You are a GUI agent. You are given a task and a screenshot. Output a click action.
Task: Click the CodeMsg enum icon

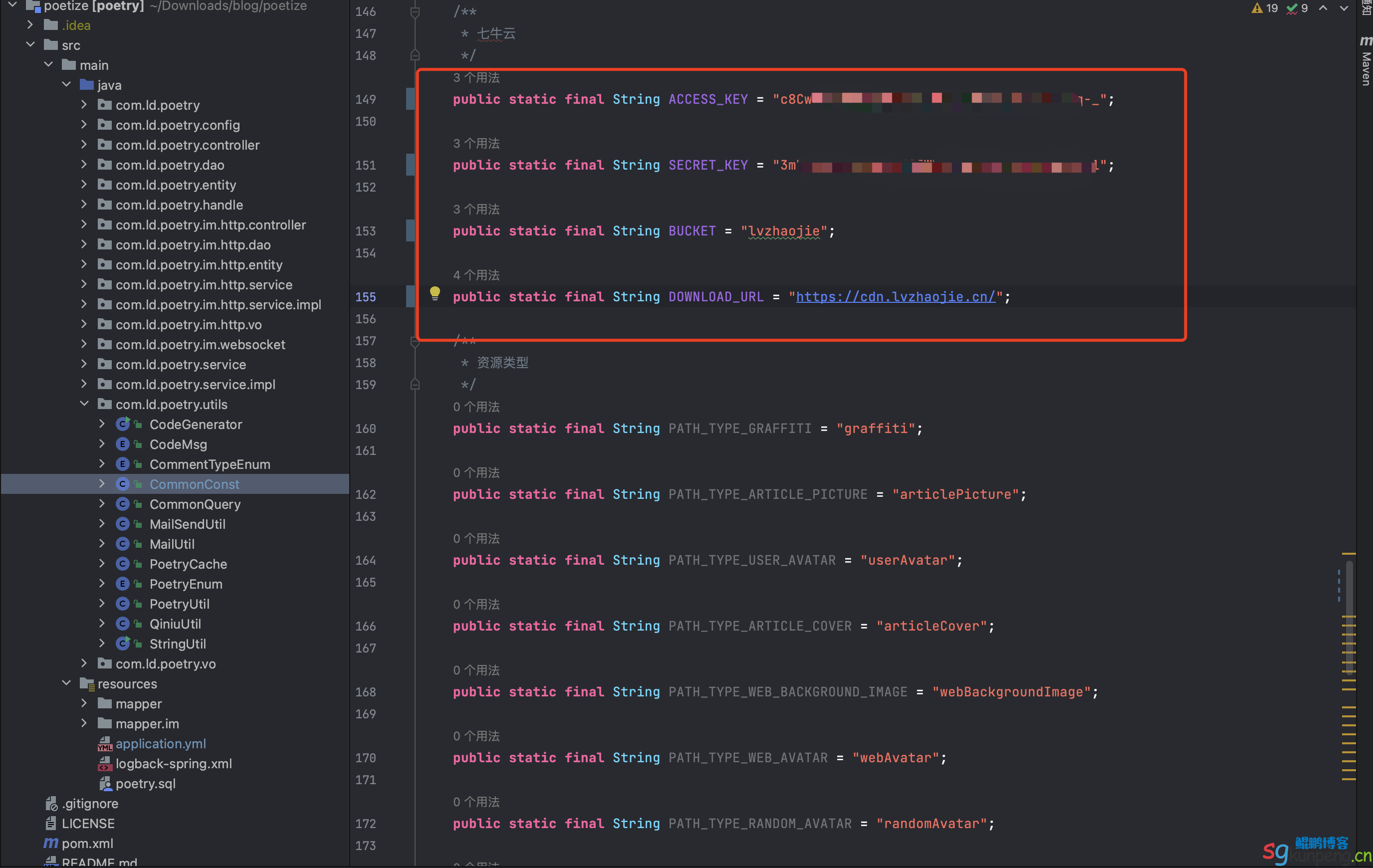pyautogui.click(x=123, y=443)
